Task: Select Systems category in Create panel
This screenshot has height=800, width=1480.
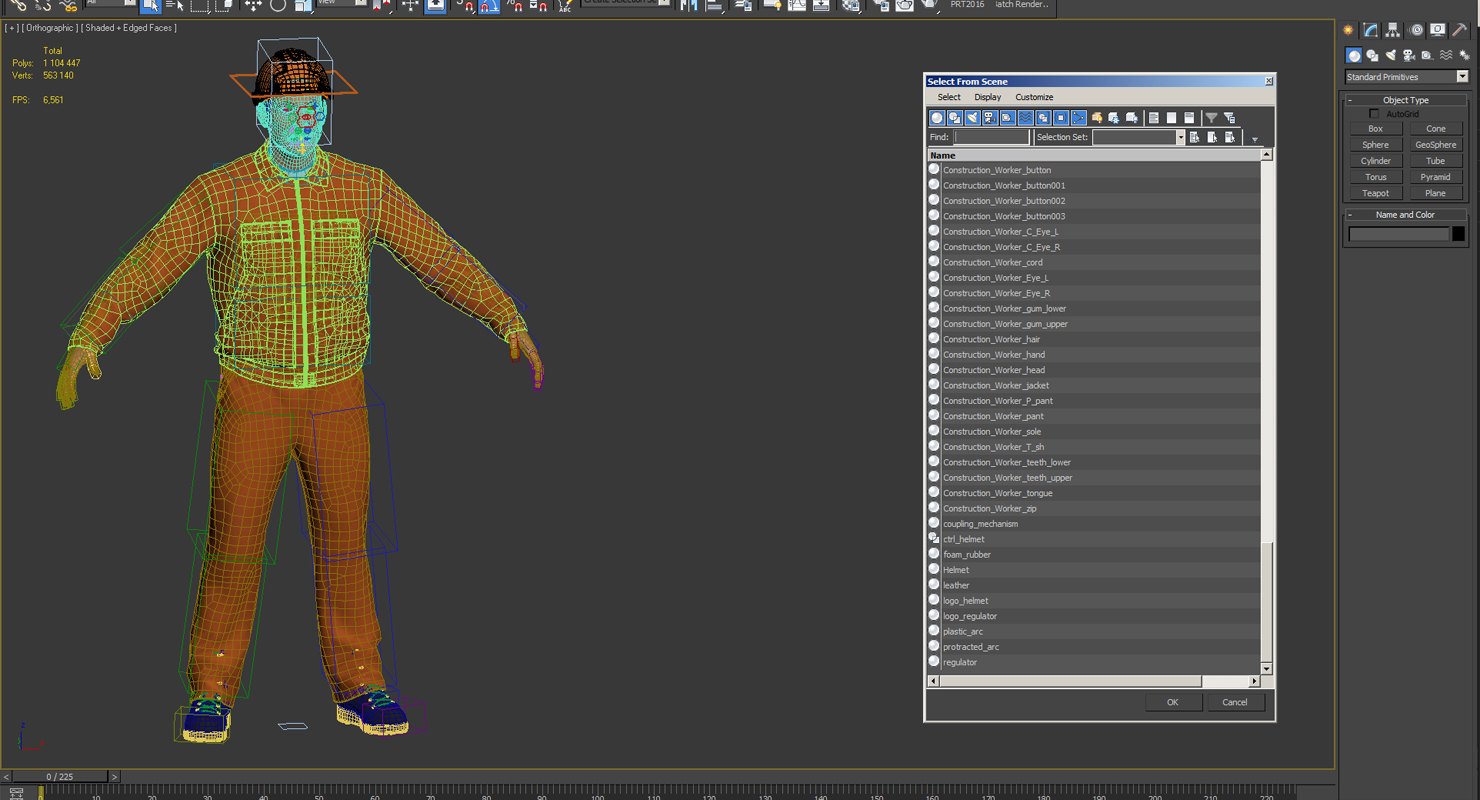Action: tap(1465, 56)
